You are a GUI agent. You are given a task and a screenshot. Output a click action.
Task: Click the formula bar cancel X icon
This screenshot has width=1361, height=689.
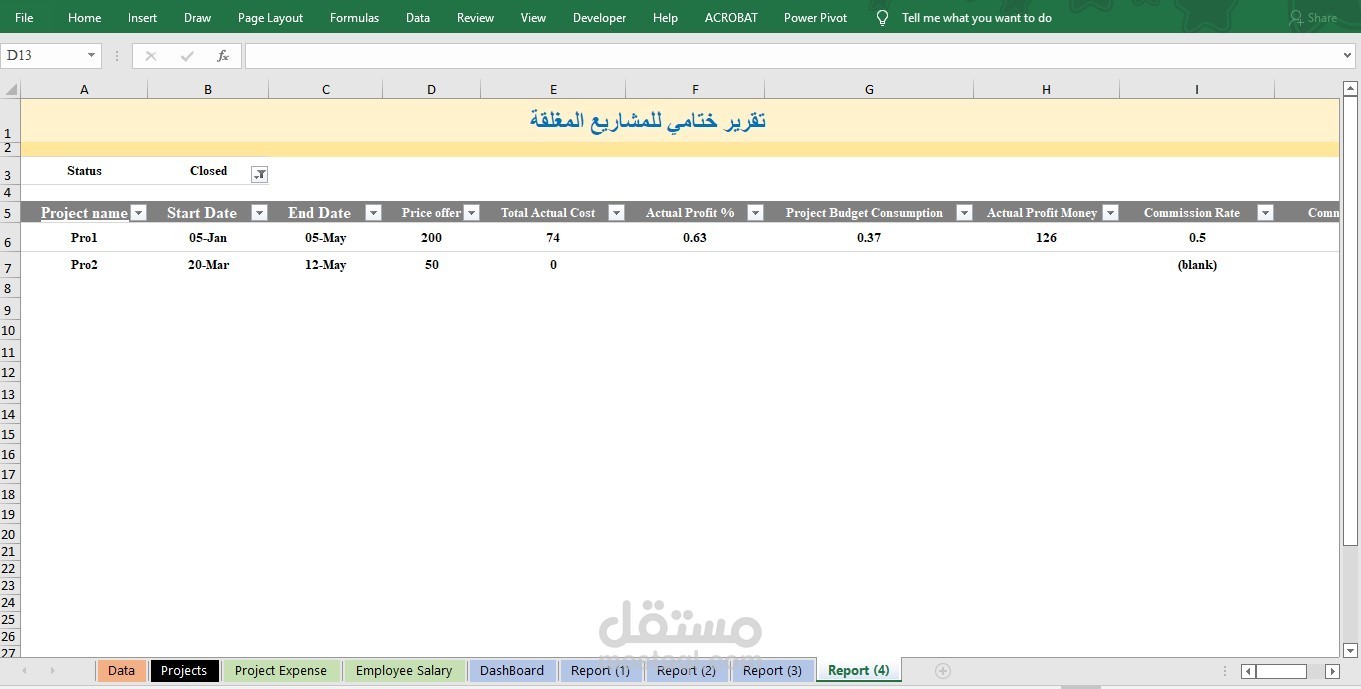tap(151, 56)
